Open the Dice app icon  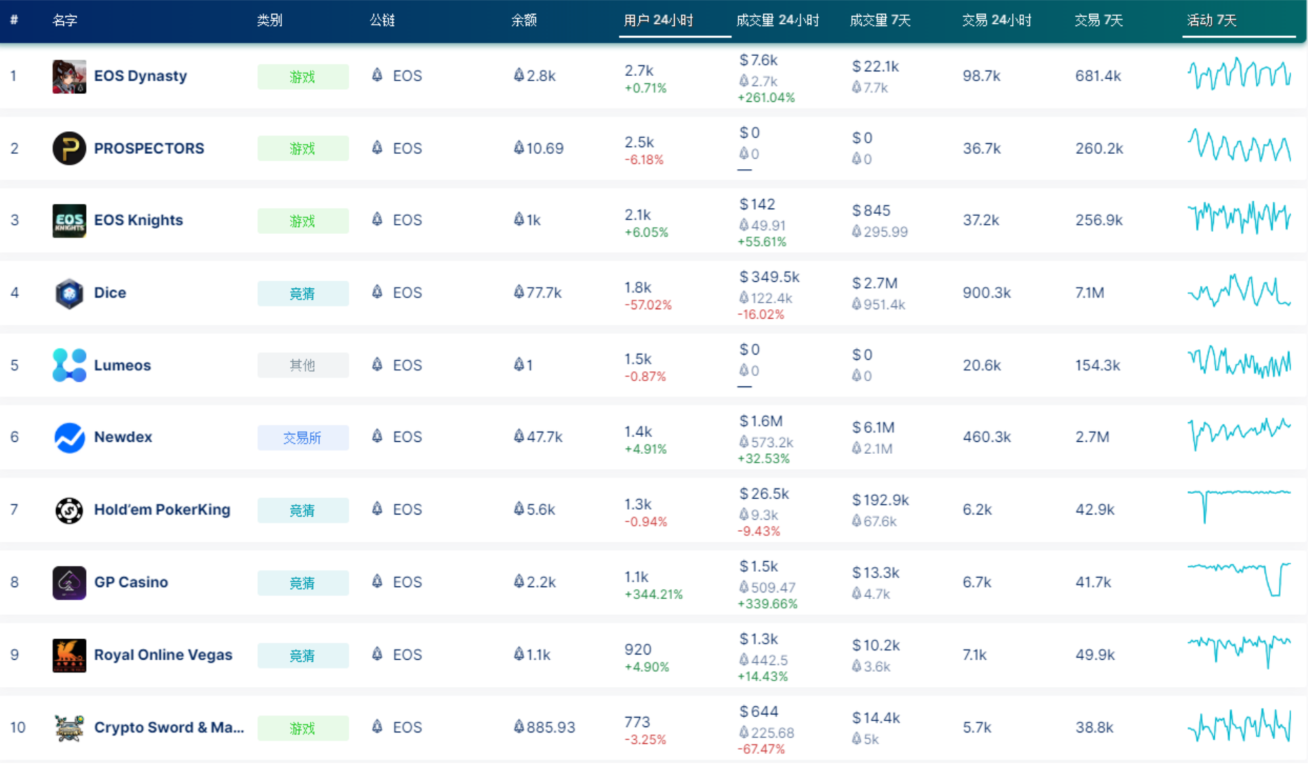pyautogui.click(x=69, y=293)
